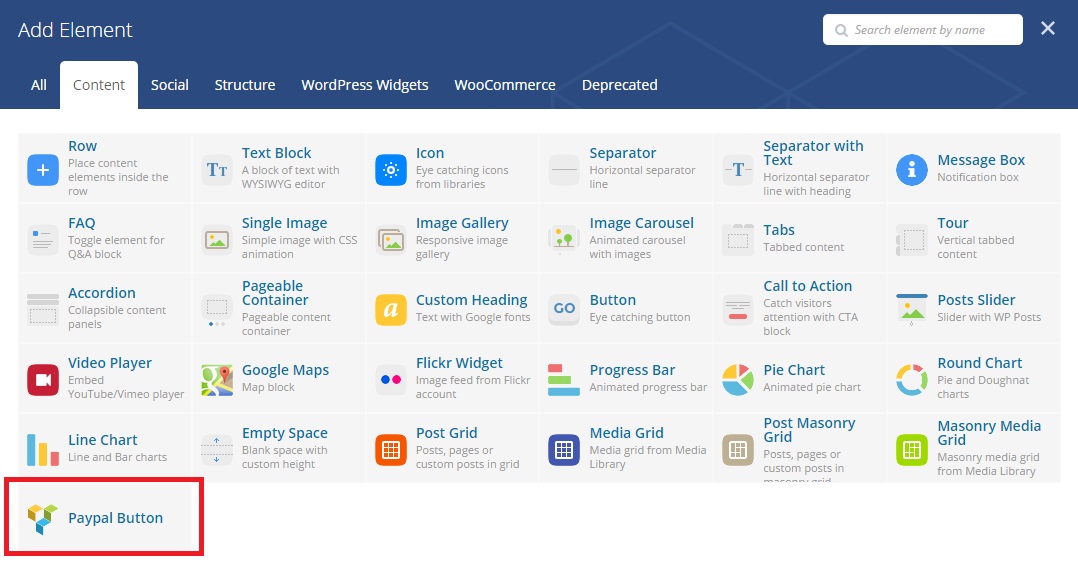
Task: Click the red Video Player icon
Action: [x=43, y=380]
